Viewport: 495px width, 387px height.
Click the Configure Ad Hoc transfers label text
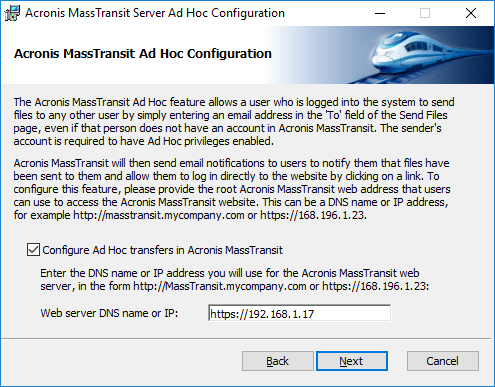(162, 250)
